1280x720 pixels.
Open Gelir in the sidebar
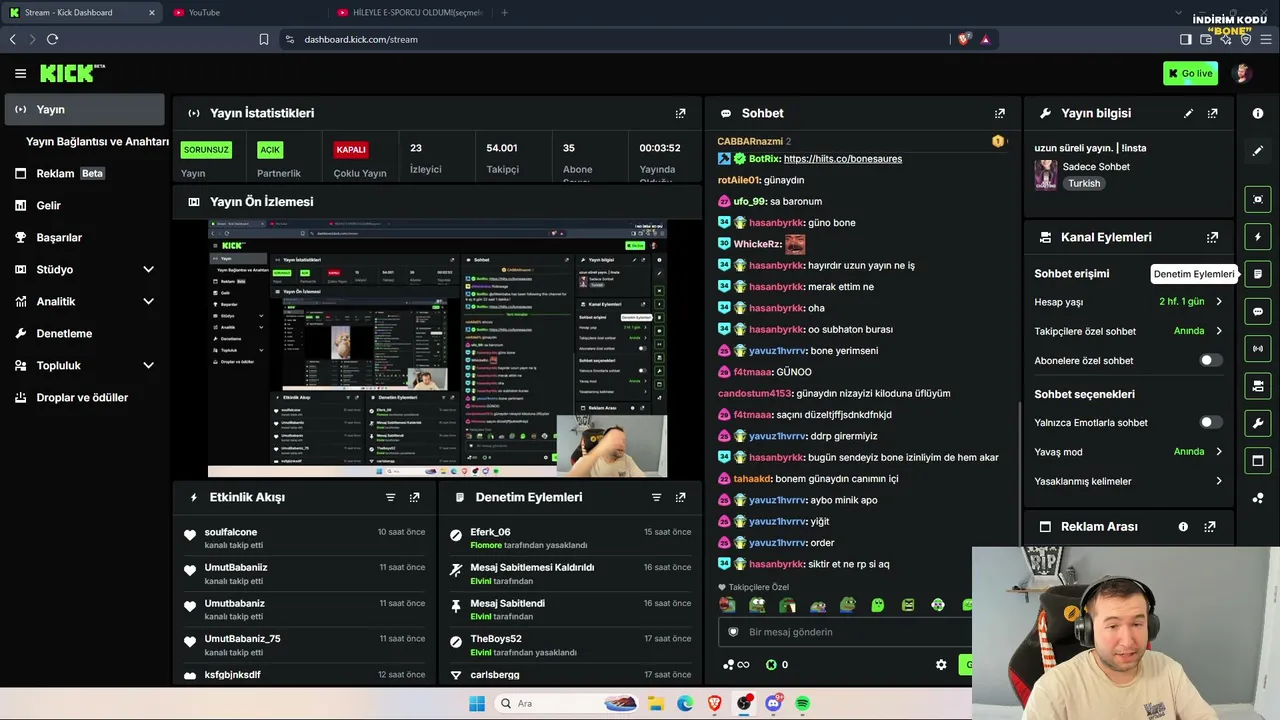click(x=84, y=205)
